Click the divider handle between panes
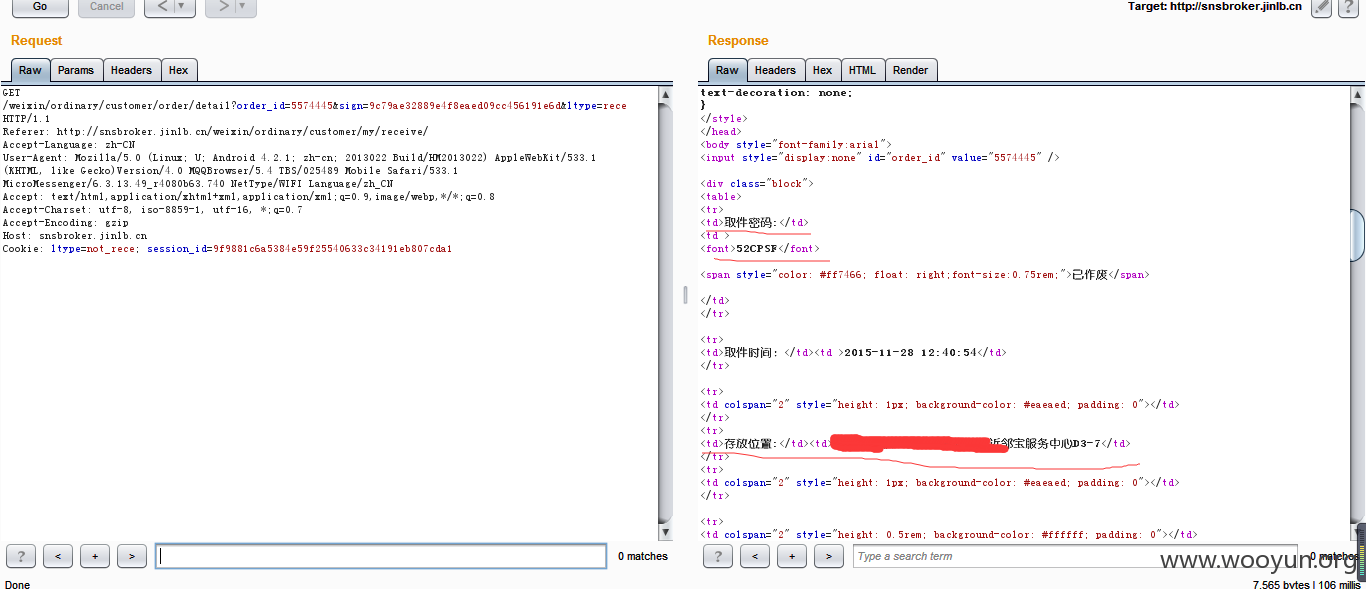This screenshot has width=1366, height=589. click(x=685, y=294)
